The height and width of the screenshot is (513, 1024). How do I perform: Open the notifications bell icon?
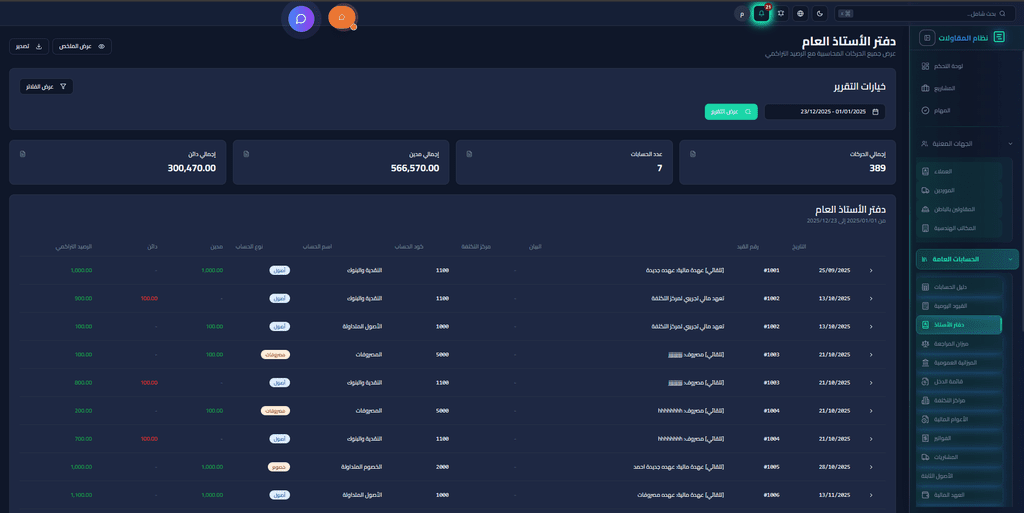[x=762, y=13]
